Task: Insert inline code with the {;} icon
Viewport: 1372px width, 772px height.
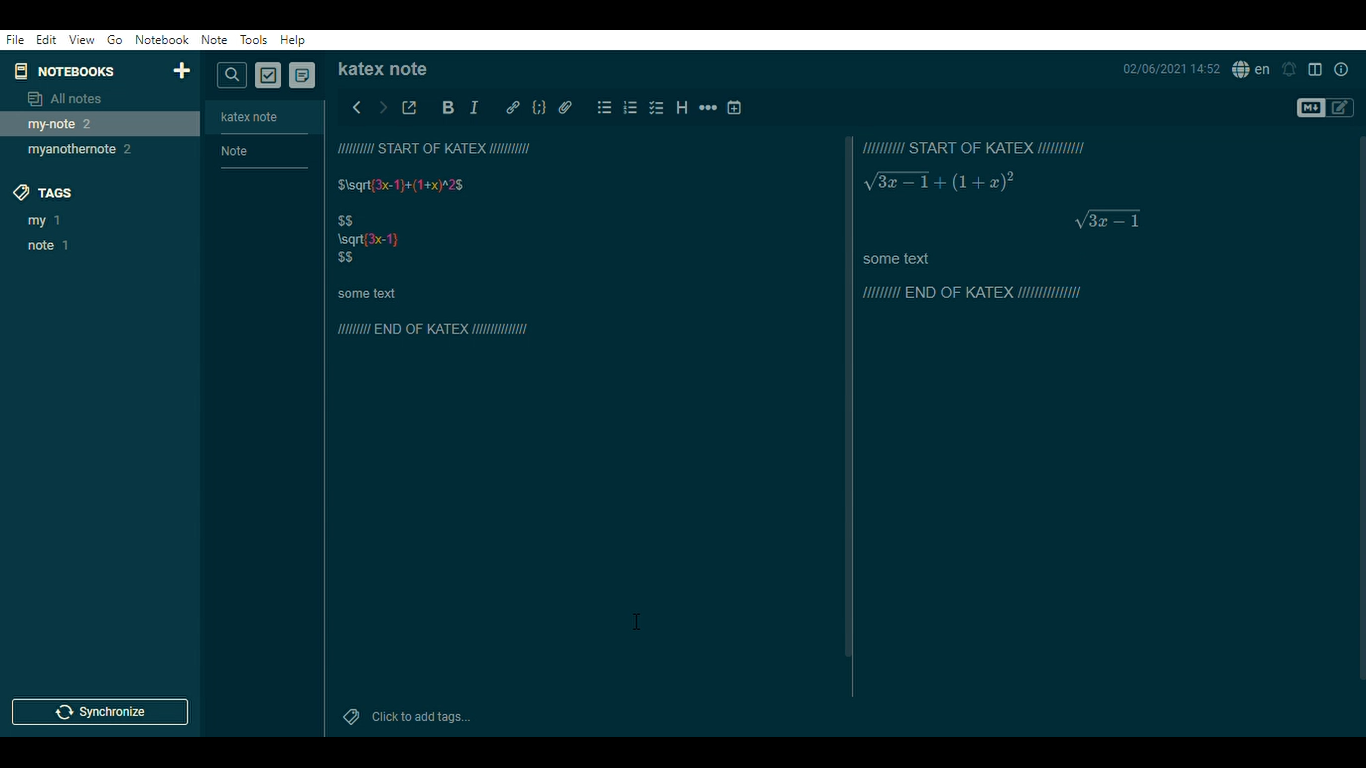Action: point(539,107)
